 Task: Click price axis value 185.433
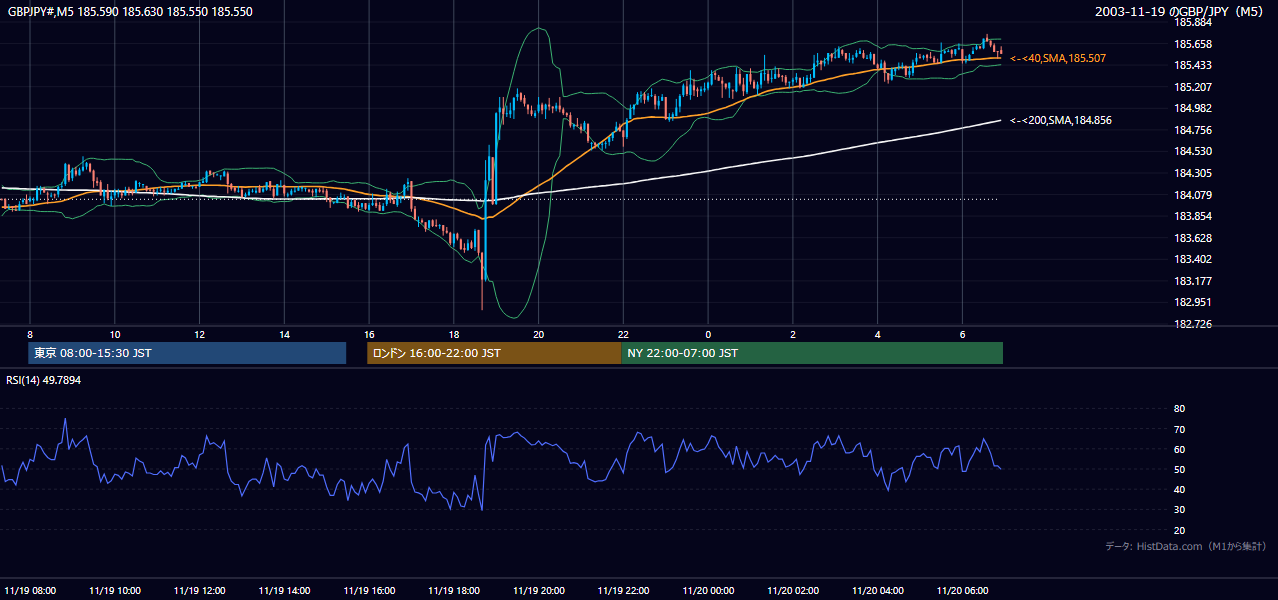point(1192,65)
